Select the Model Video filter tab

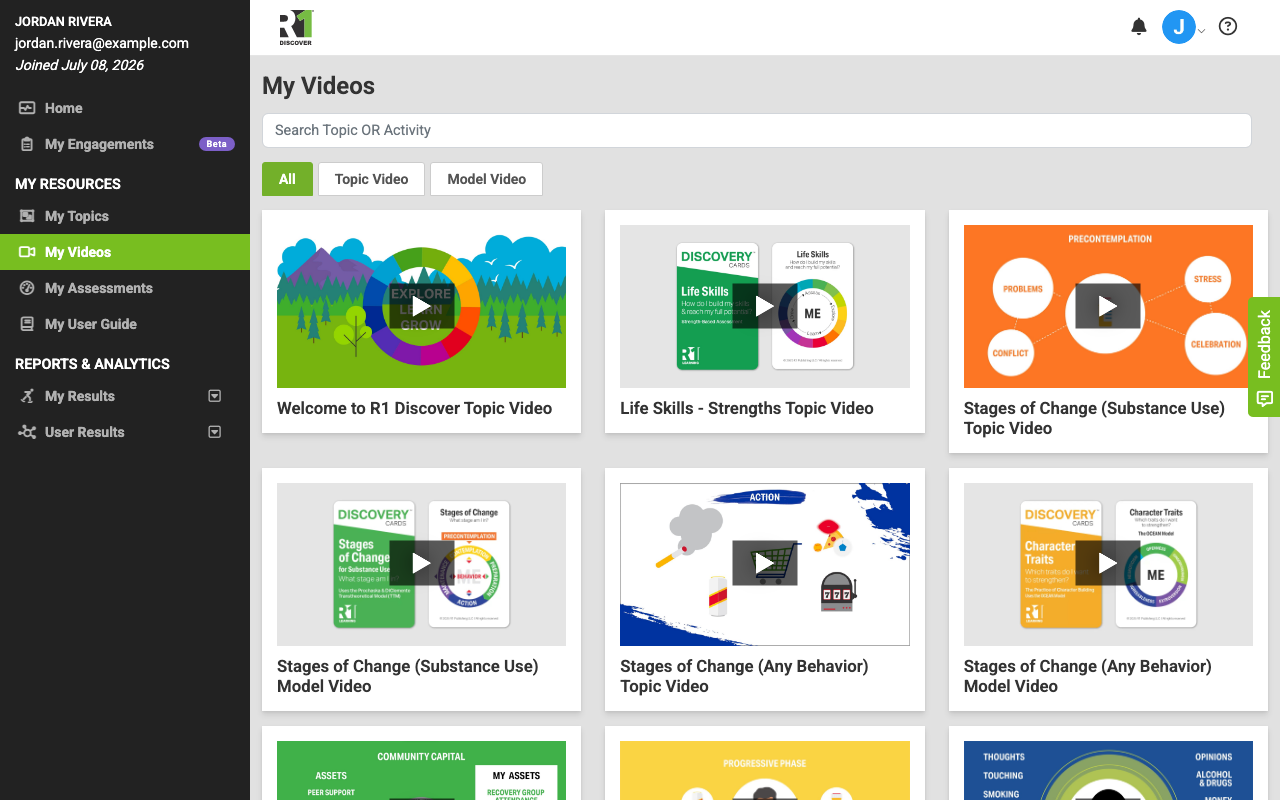(486, 179)
